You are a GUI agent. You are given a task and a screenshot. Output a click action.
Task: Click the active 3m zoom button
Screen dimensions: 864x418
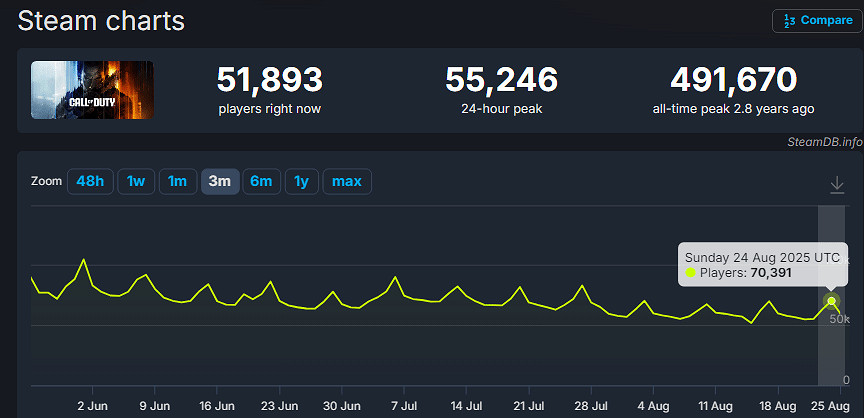pos(219,181)
